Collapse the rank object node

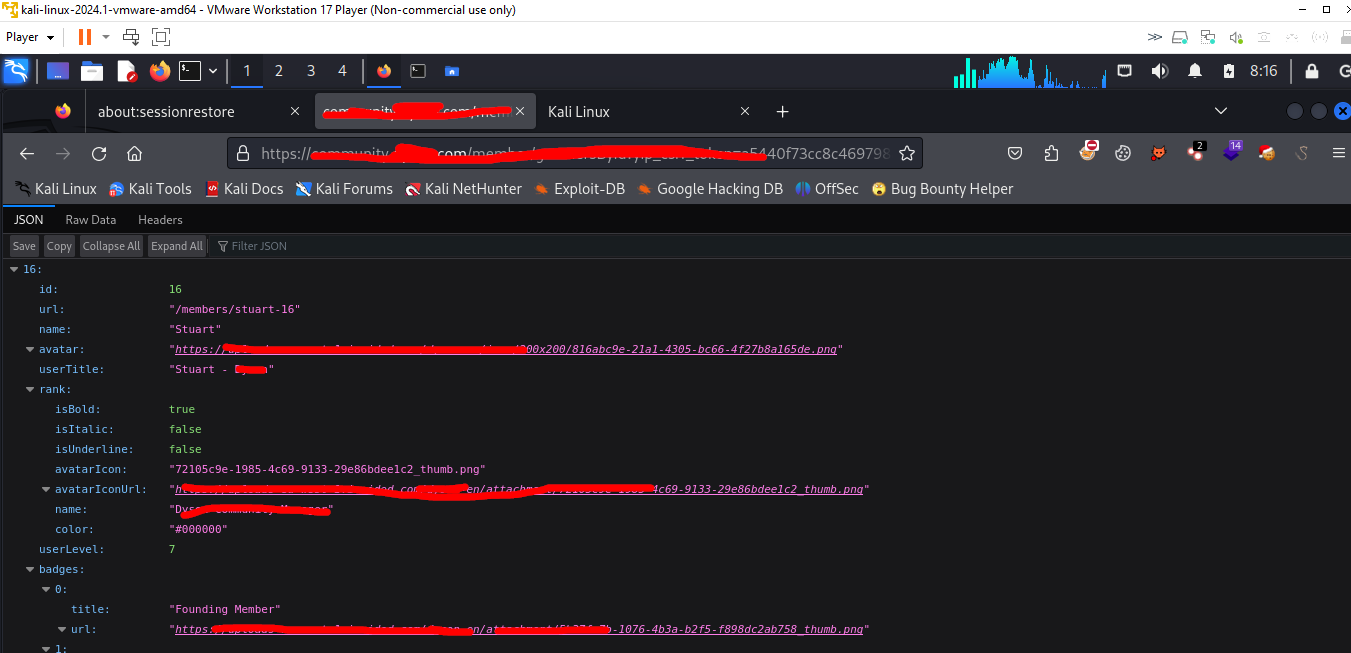point(30,389)
